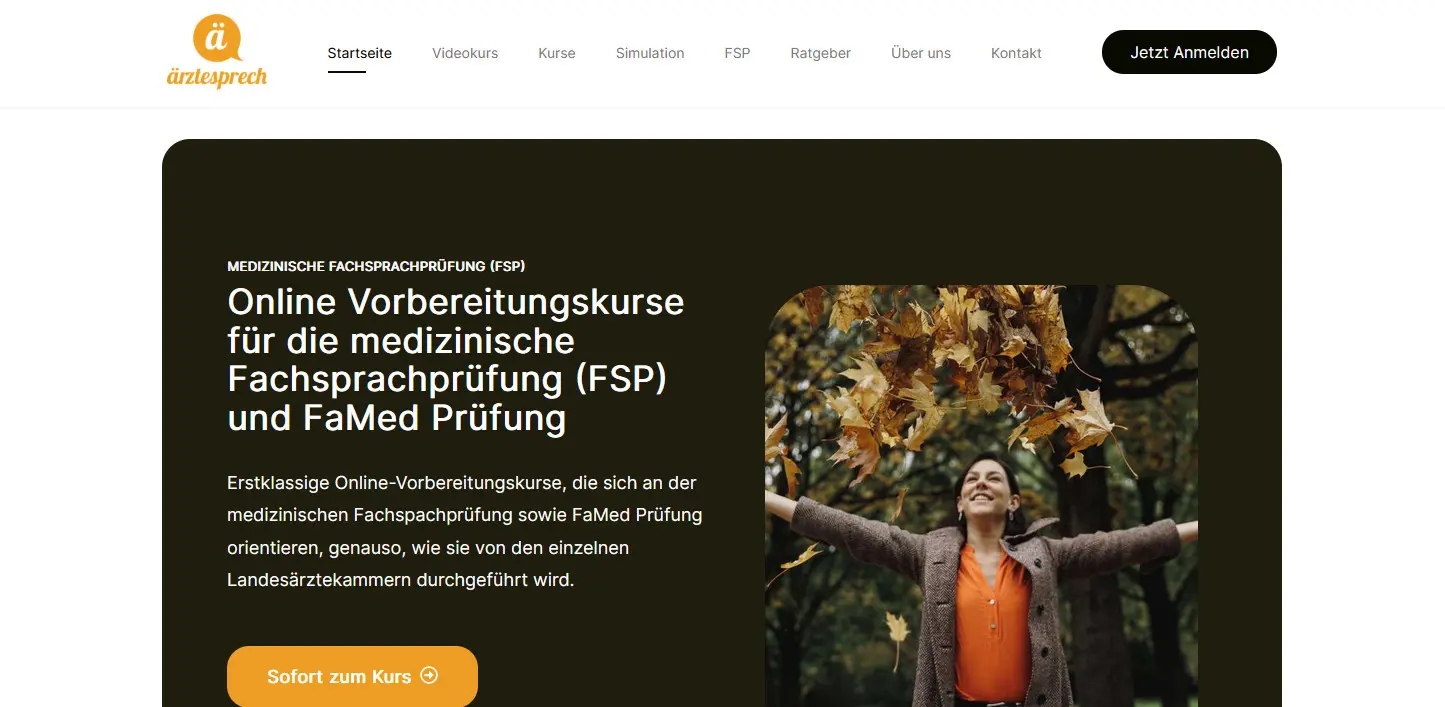Open the Kurse menu item
The width and height of the screenshot is (1445, 707).
557,53
